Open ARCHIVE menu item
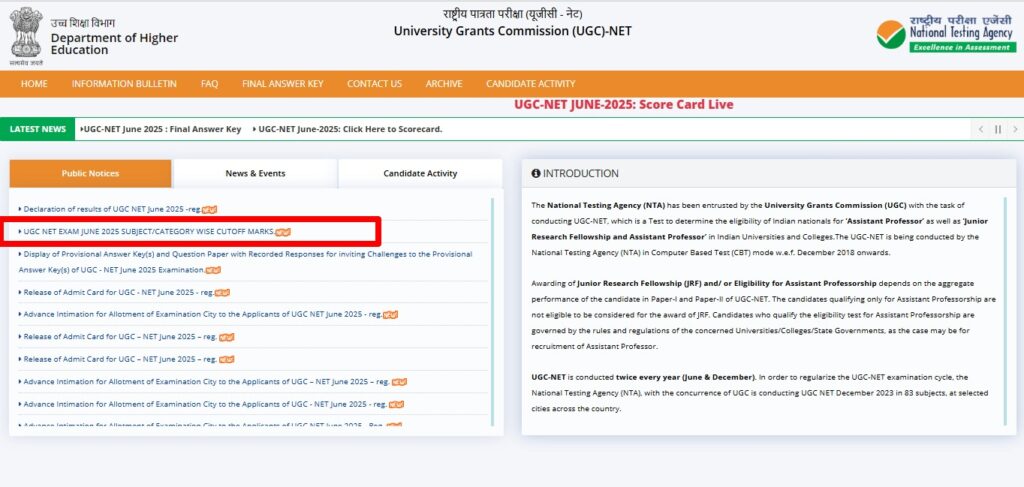The height and width of the screenshot is (487, 1024). point(444,84)
